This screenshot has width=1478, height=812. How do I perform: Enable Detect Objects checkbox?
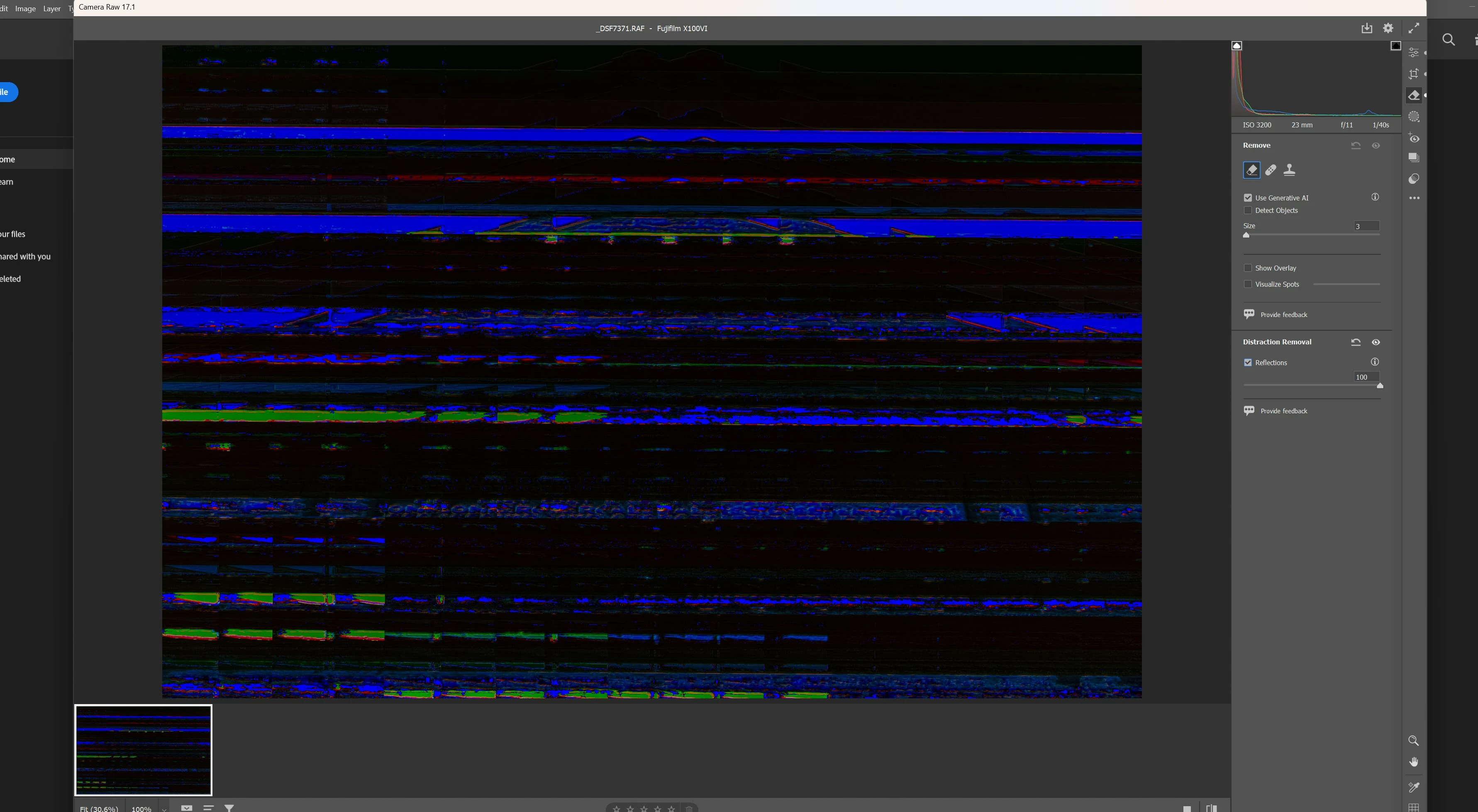[x=1248, y=211]
